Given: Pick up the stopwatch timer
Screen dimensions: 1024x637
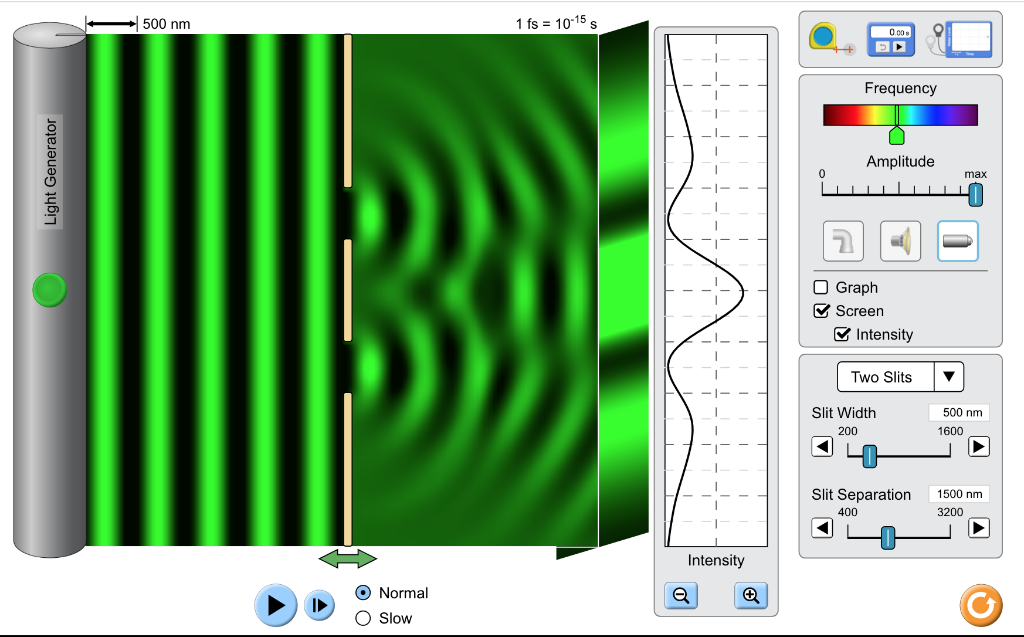Looking at the screenshot, I should [889, 38].
